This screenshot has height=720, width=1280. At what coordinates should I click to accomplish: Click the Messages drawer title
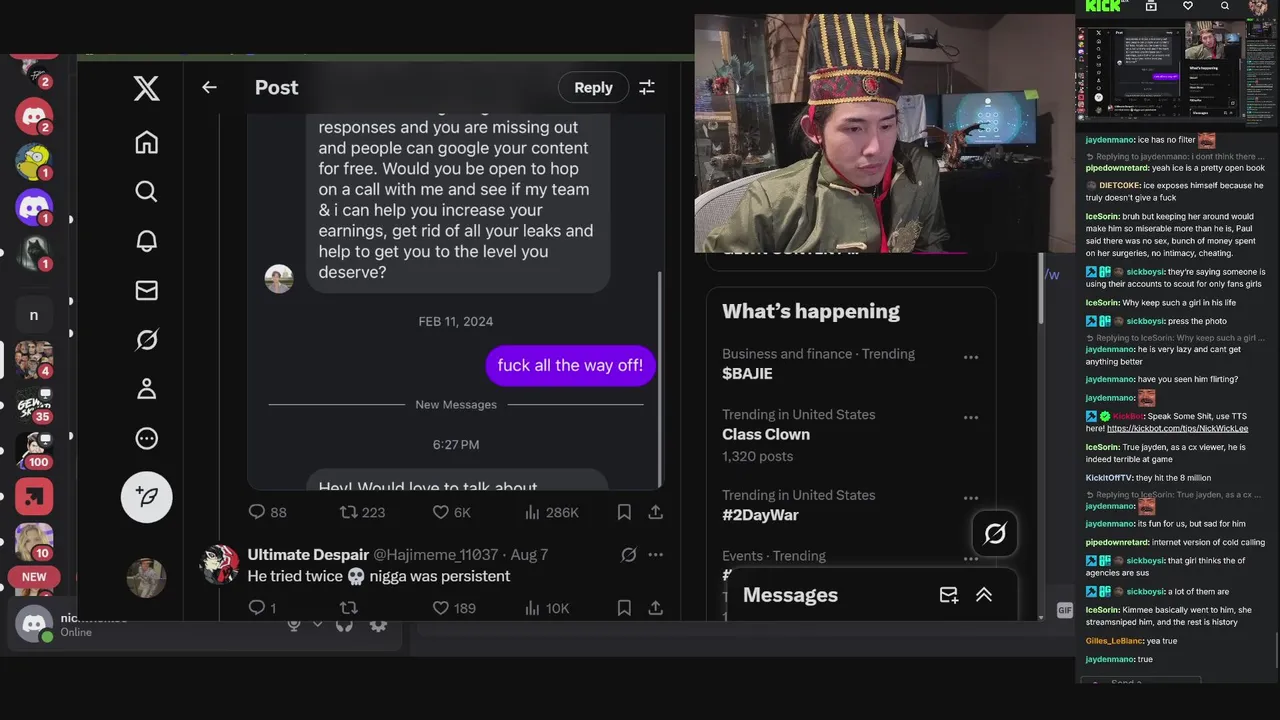[790, 595]
